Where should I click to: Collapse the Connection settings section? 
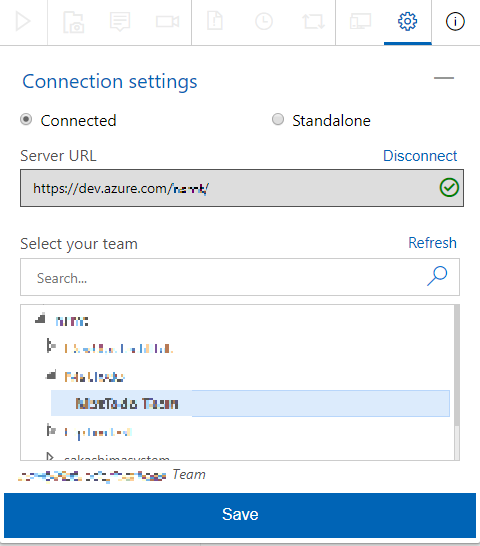pos(444,78)
